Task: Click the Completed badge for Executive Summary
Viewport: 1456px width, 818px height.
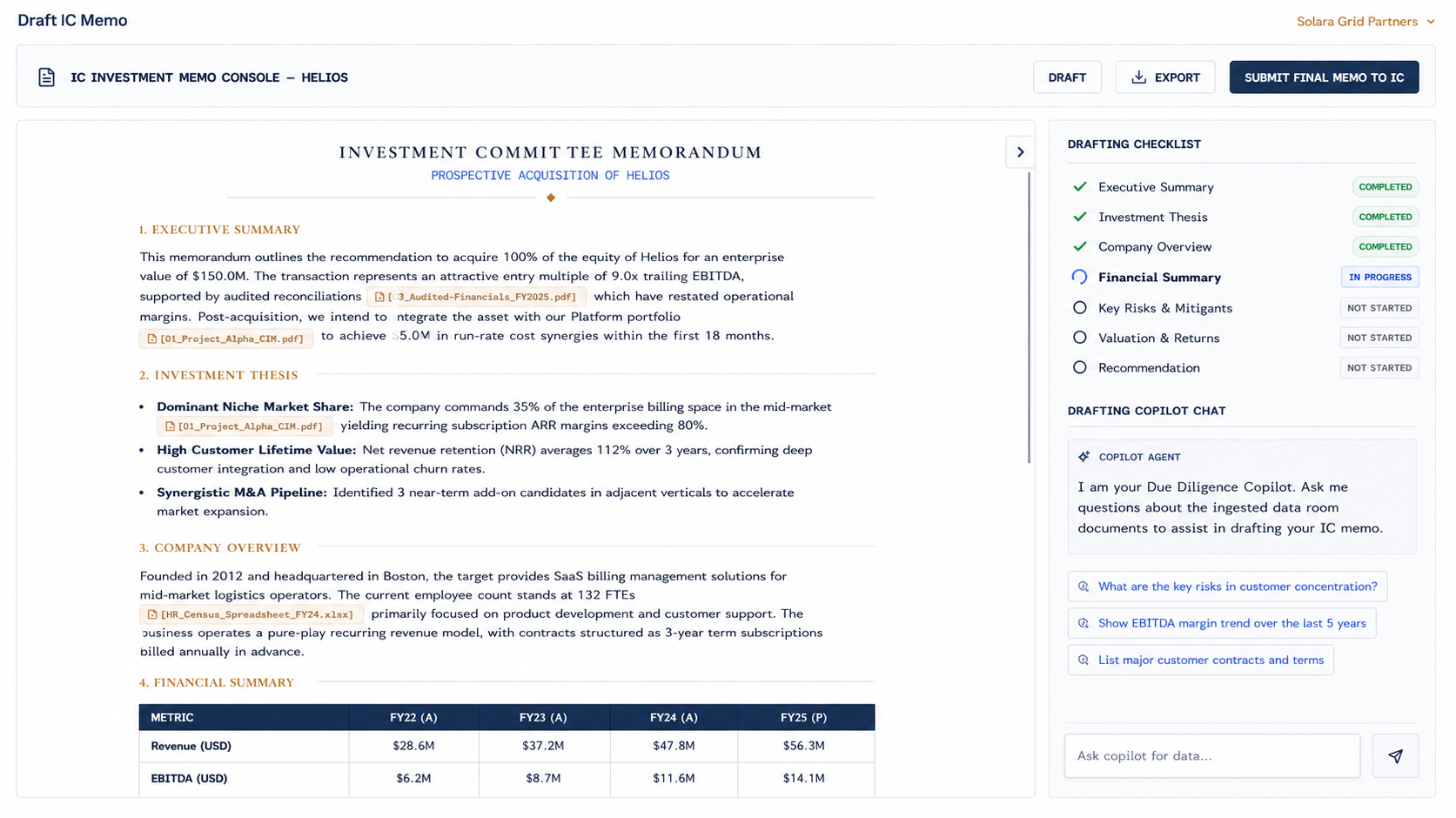Action: 1386,187
